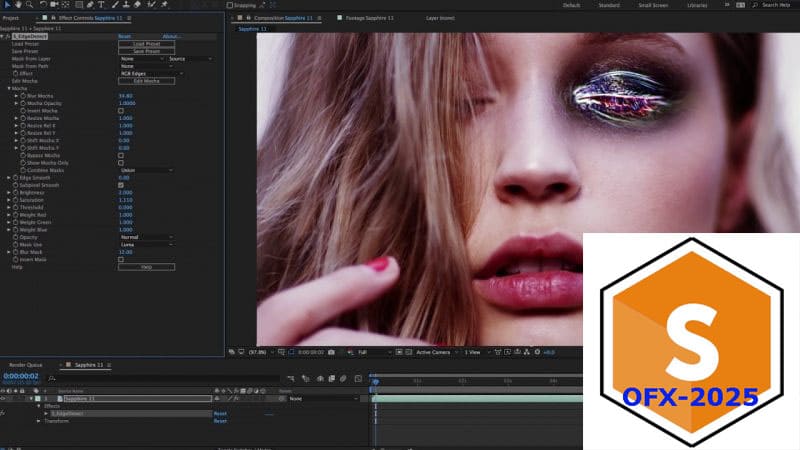The width and height of the screenshot is (800, 450).
Task: Check the Invert Mask checkbox
Action: 121,260
